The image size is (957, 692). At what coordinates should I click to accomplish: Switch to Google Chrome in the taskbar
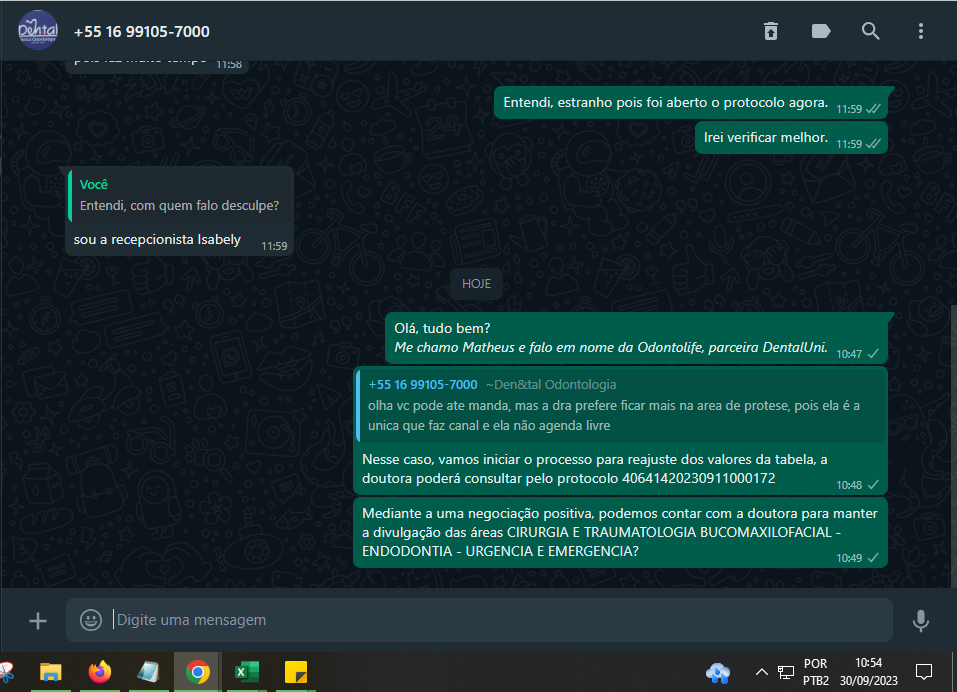[197, 672]
